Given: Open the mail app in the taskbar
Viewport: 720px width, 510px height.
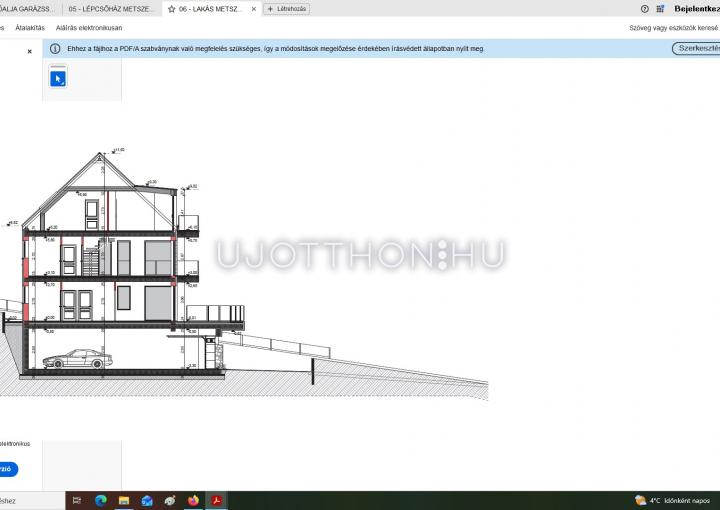Looking at the screenshot, I should point(147,500).
